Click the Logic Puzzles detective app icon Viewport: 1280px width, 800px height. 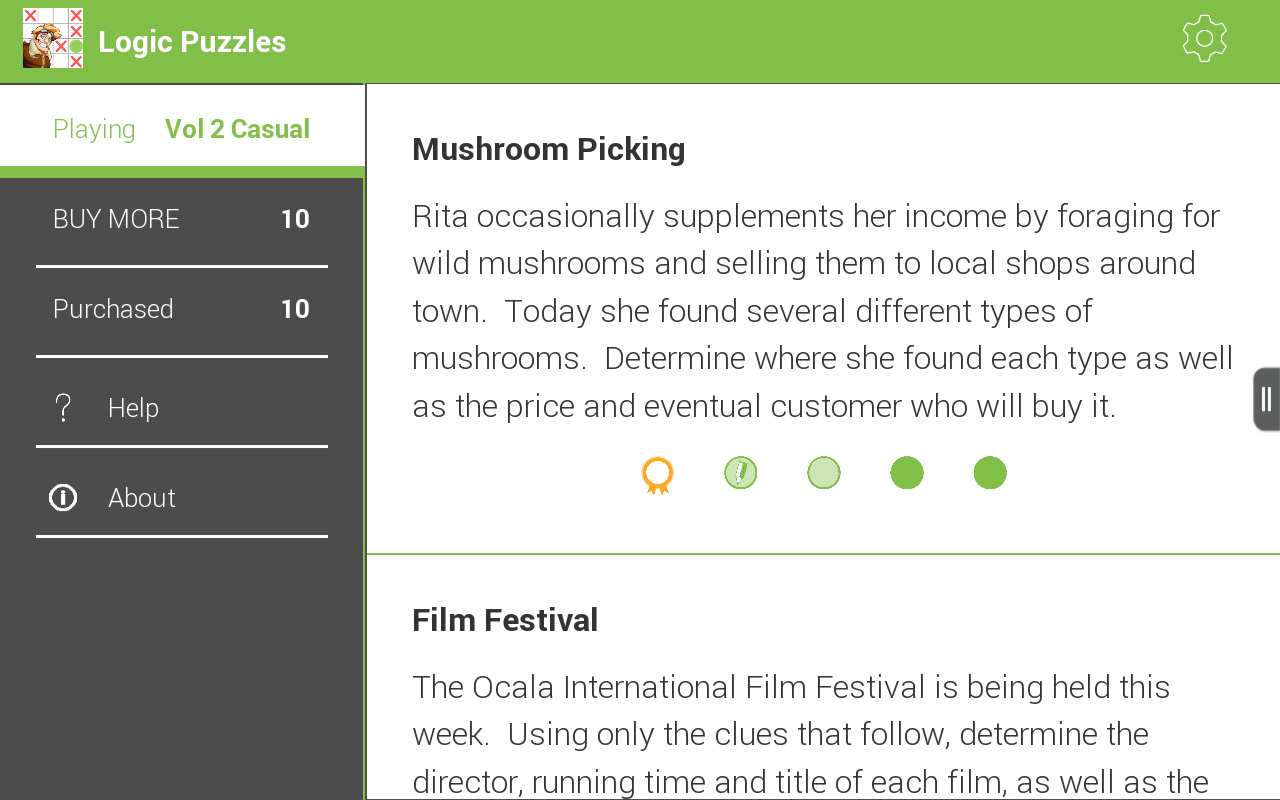click(53, 39)
